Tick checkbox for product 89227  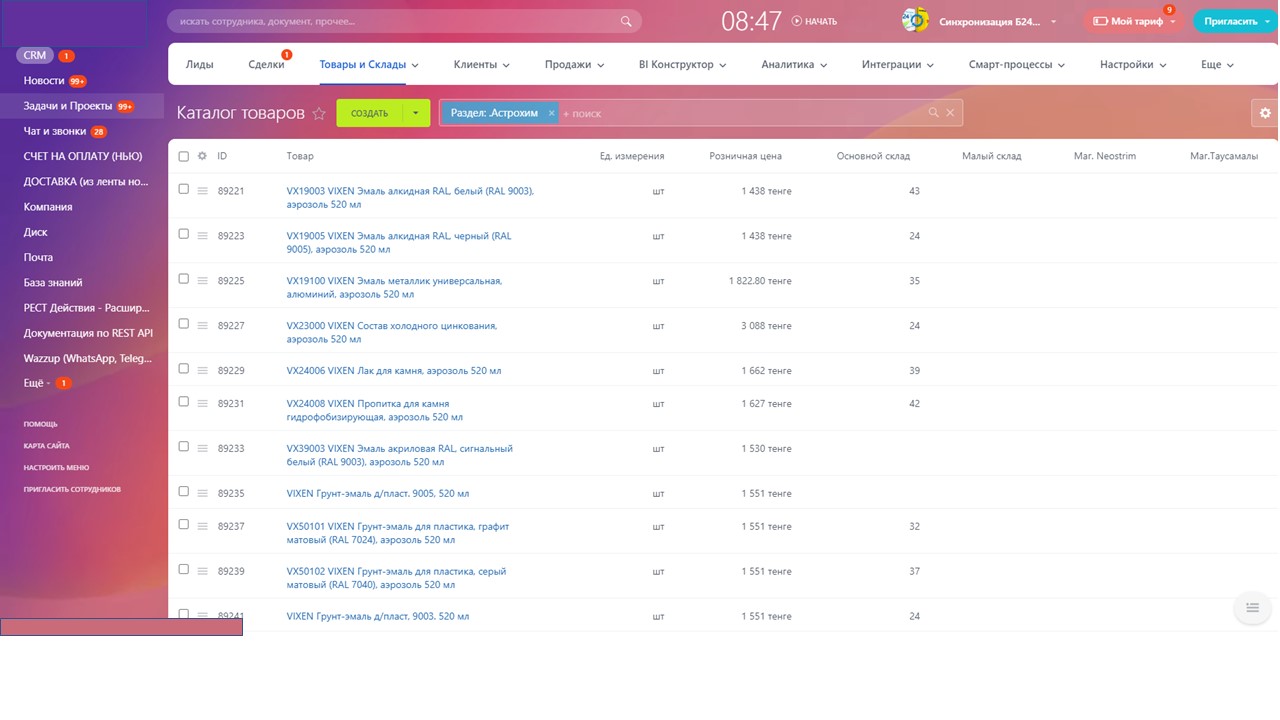coord(183,324)
